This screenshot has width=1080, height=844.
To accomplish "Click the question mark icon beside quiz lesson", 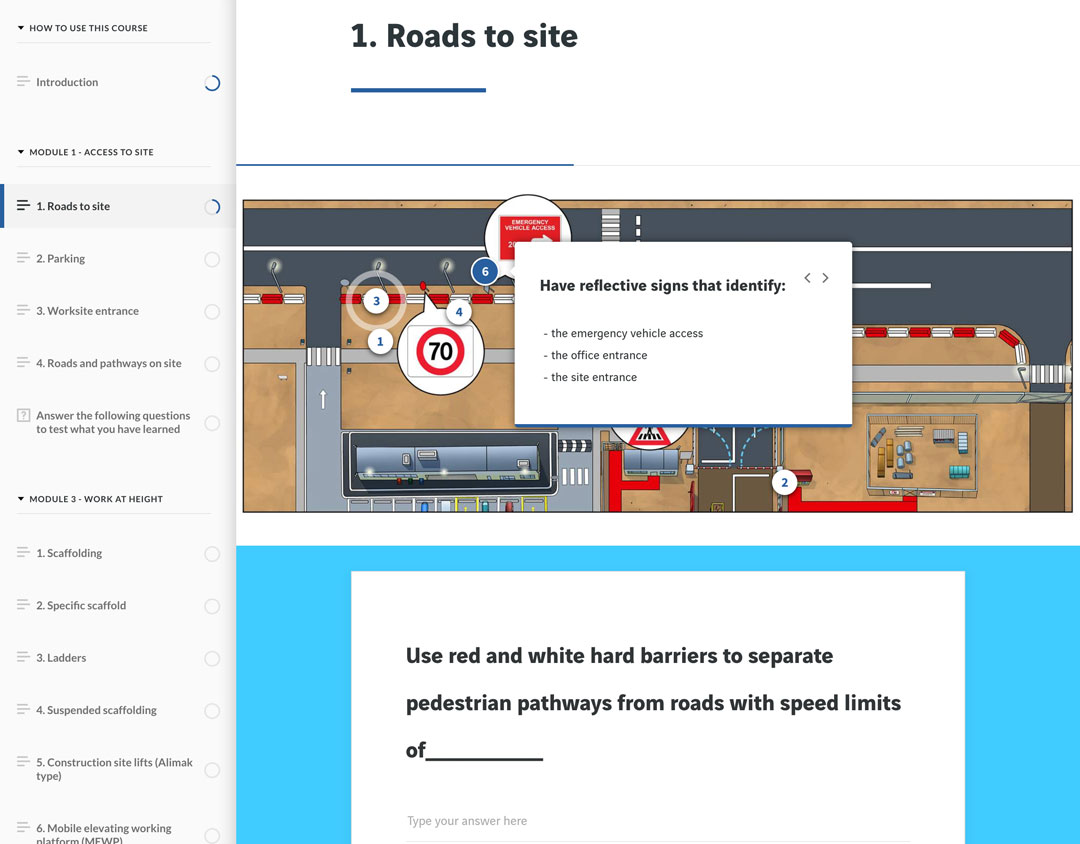I will [23, 415].
